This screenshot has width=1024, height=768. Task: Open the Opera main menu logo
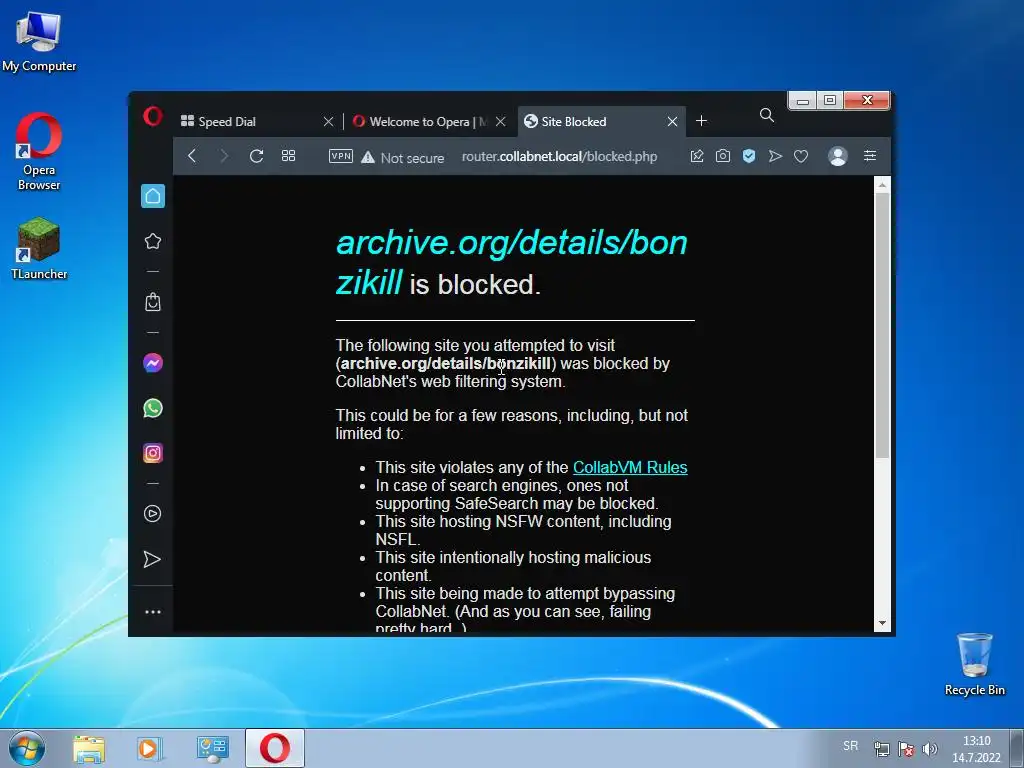point(153,117)
